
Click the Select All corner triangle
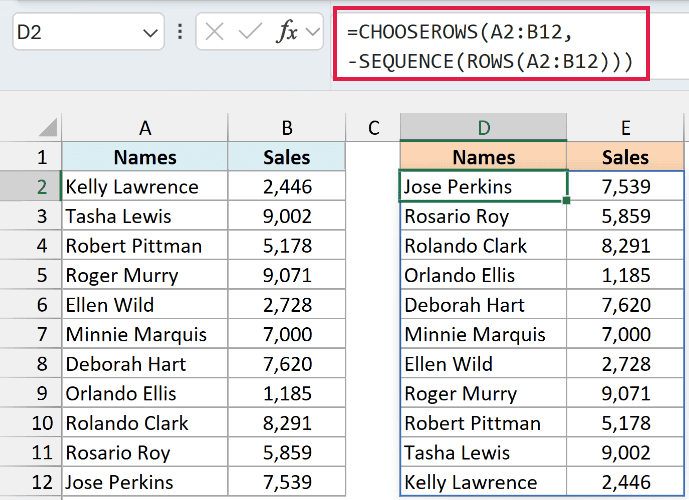(47, 127)
